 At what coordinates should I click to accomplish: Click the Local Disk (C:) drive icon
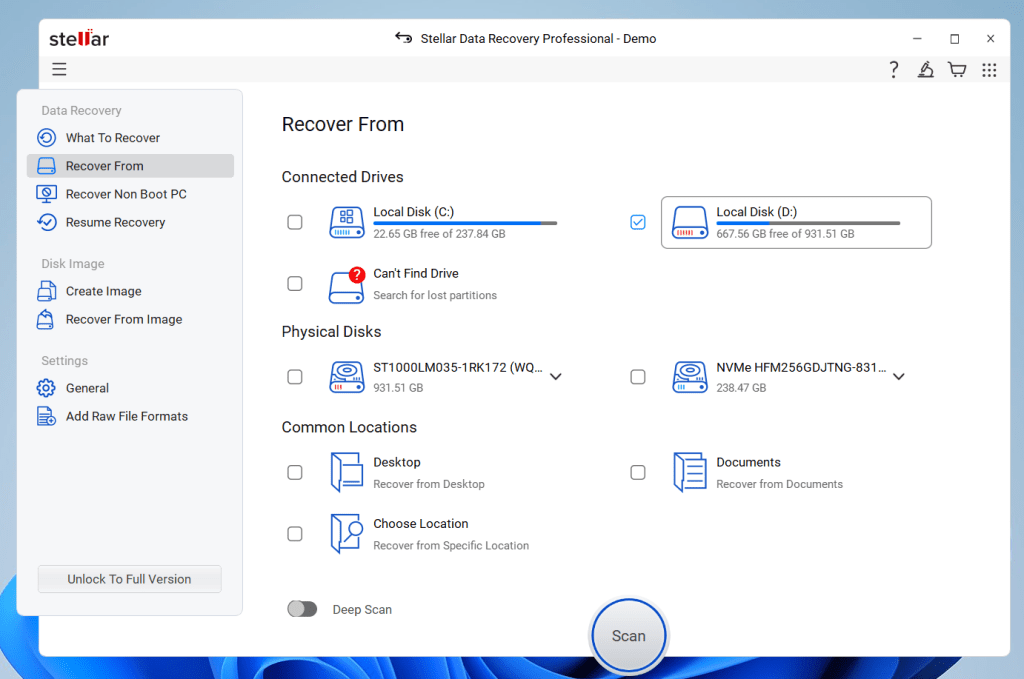(347, 223)
